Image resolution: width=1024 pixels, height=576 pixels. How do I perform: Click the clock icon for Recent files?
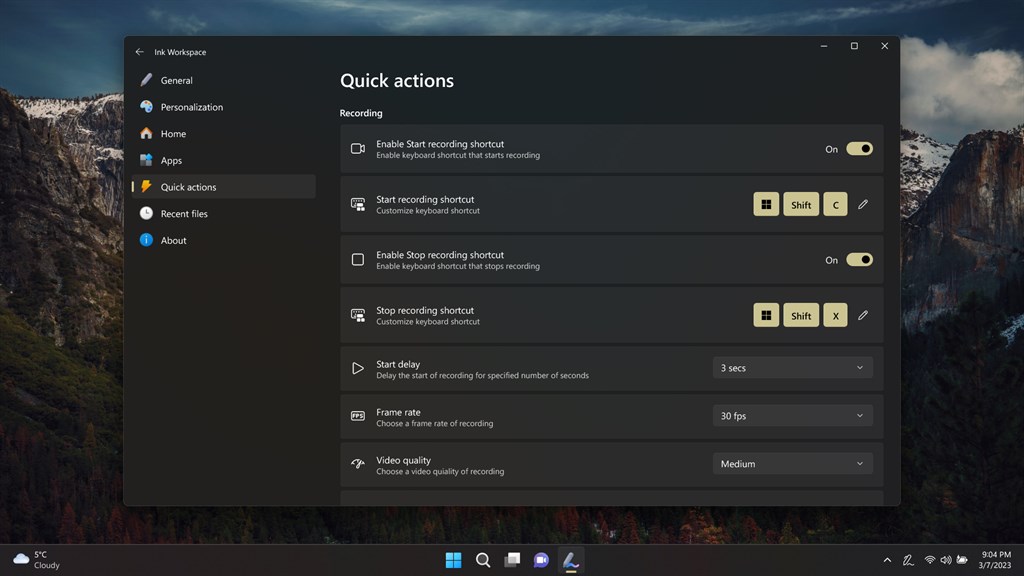(x=146, y=213)
